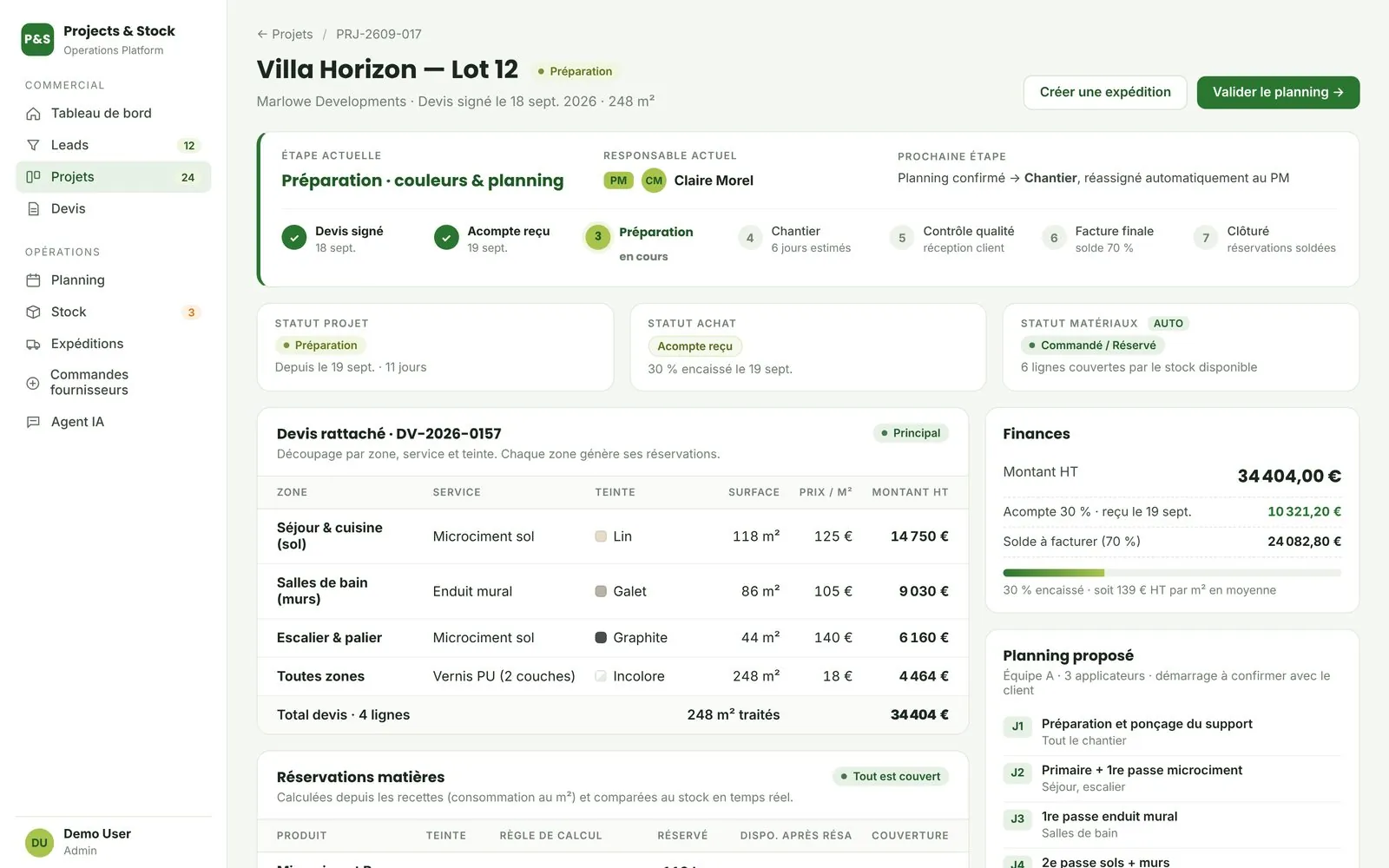Click the Stock count badge 3

coord(191,312)
